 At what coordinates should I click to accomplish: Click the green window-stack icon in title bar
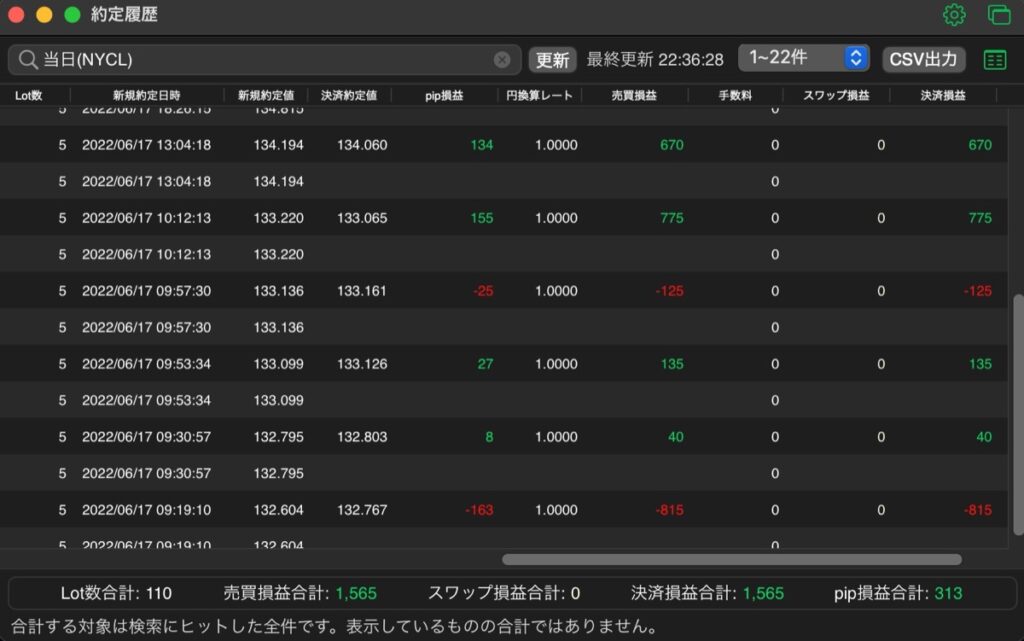(x=999, y=14)
